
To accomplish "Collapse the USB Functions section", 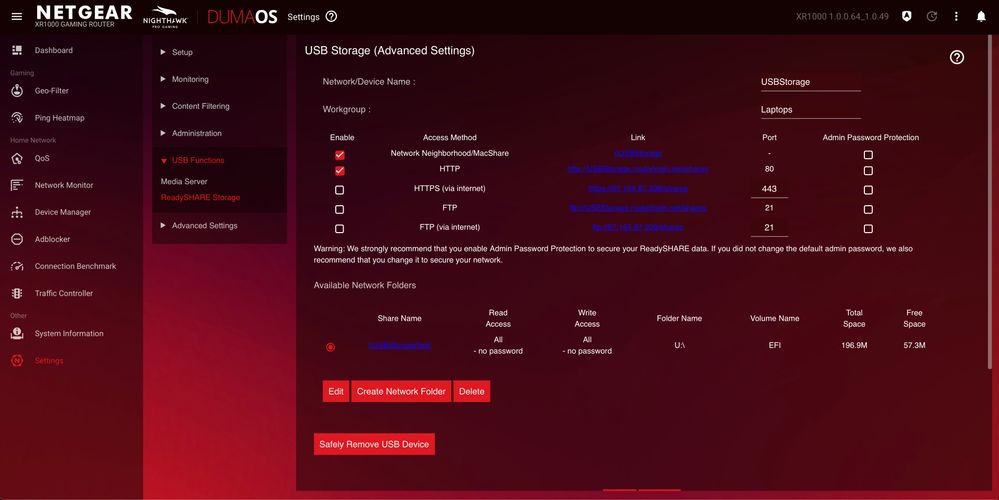I will click(197, 160).
